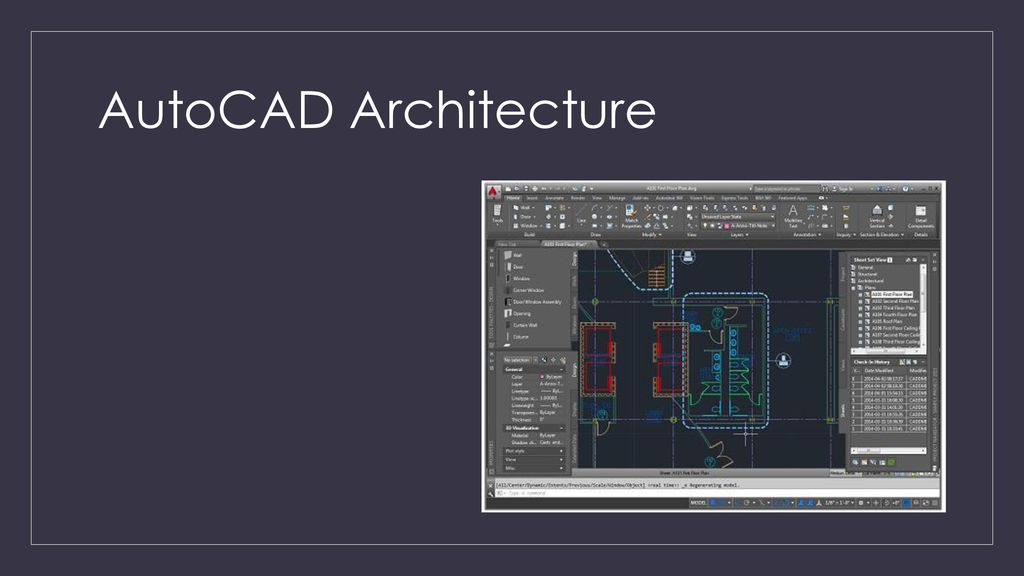The image size is (1024, 576).
Task: Switch to the Home ribbon tab
Action: [513, 198]
